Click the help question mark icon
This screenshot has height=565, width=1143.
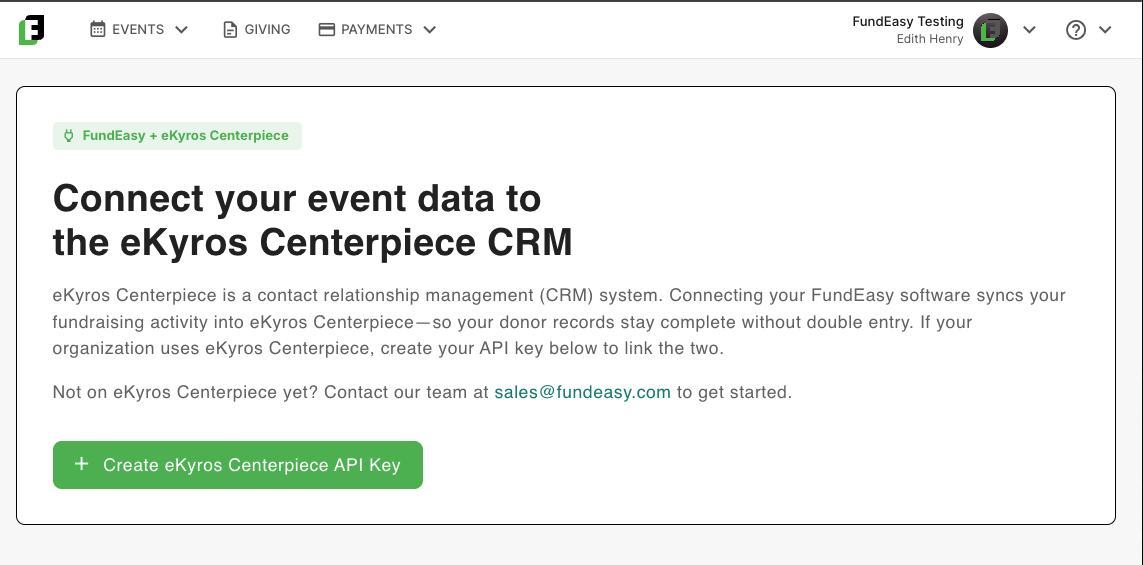[x=1076, y=30]
